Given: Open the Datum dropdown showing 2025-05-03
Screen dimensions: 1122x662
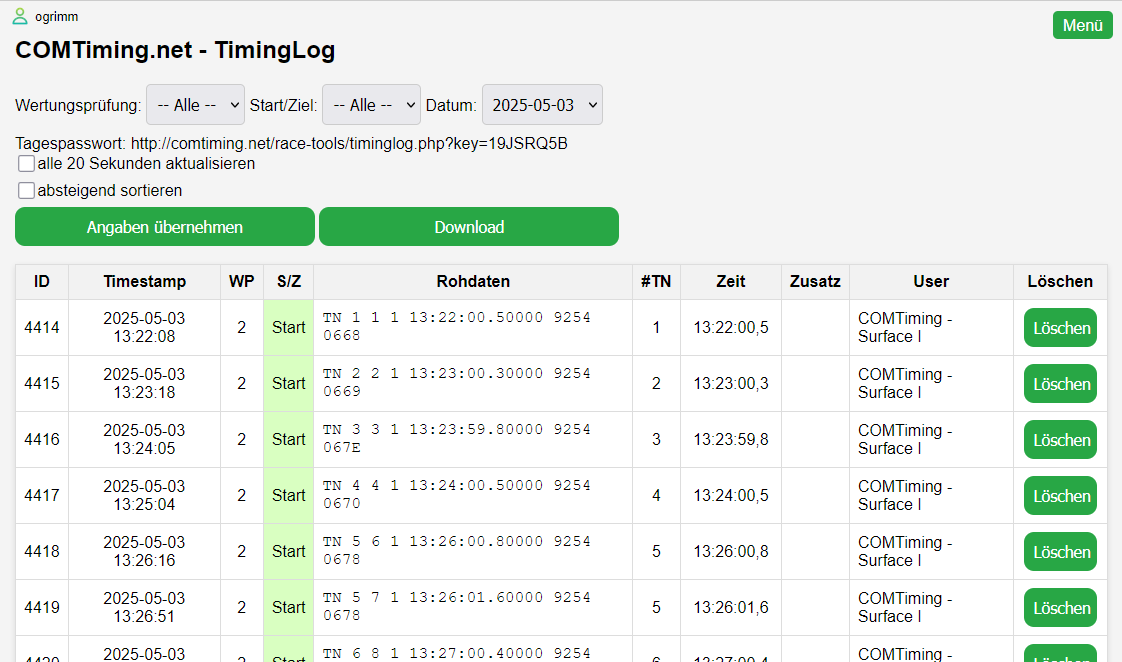Looking at the screenshot, I should pyautogui.click(x=542, y=104).
